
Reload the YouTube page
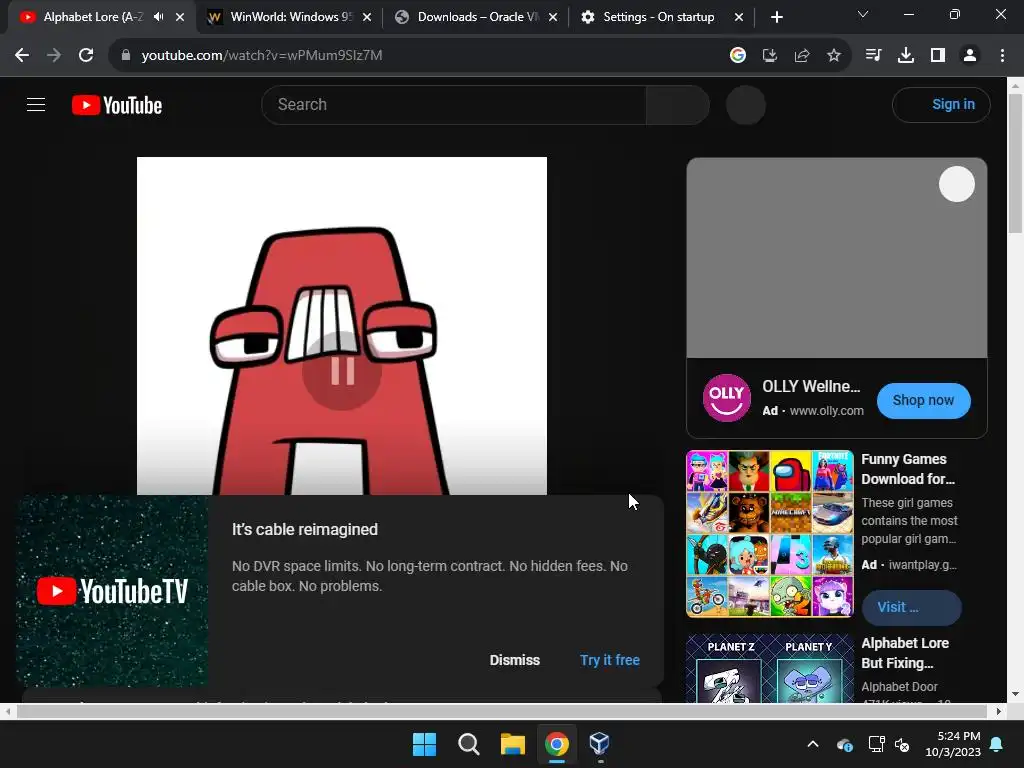(86, 56)
